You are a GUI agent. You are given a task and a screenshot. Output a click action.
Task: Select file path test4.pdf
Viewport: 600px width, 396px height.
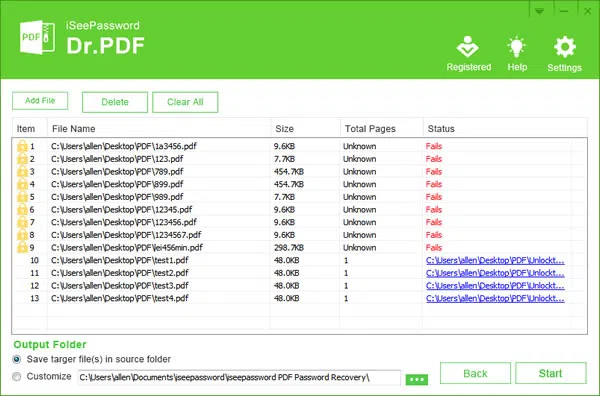[119, 298]
